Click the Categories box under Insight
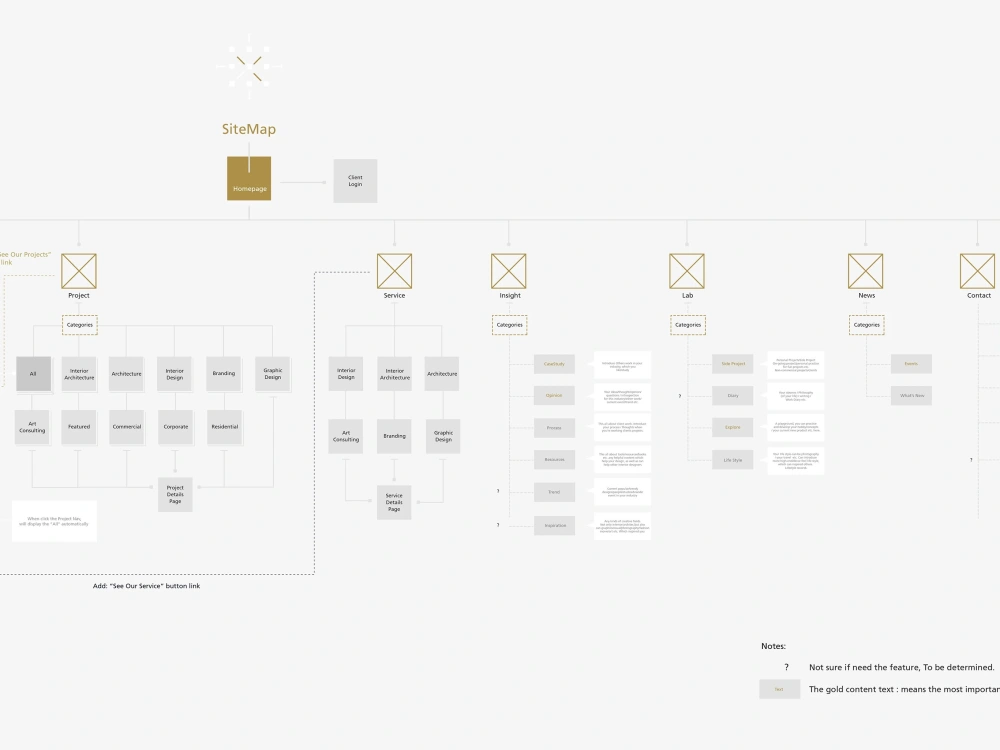1000x750 pixels. (510, 325)
